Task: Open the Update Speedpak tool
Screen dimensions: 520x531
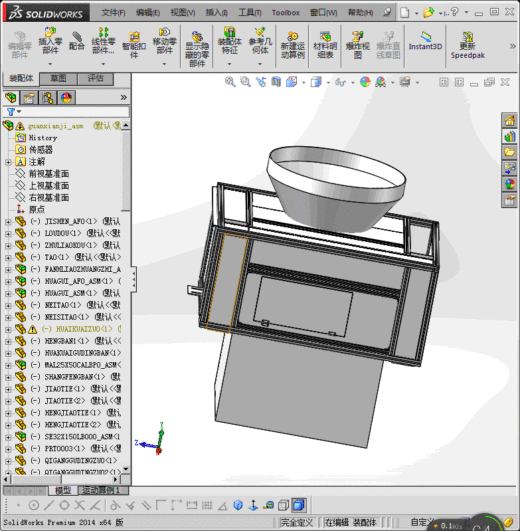Action: click(468, 45)
